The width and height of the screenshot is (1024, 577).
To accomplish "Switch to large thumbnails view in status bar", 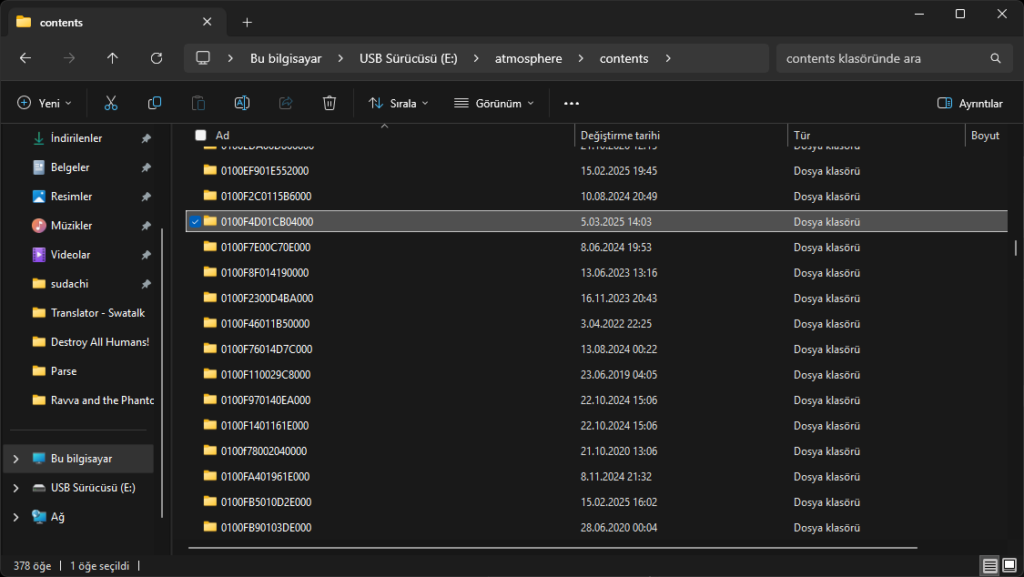I will 1009,566.
